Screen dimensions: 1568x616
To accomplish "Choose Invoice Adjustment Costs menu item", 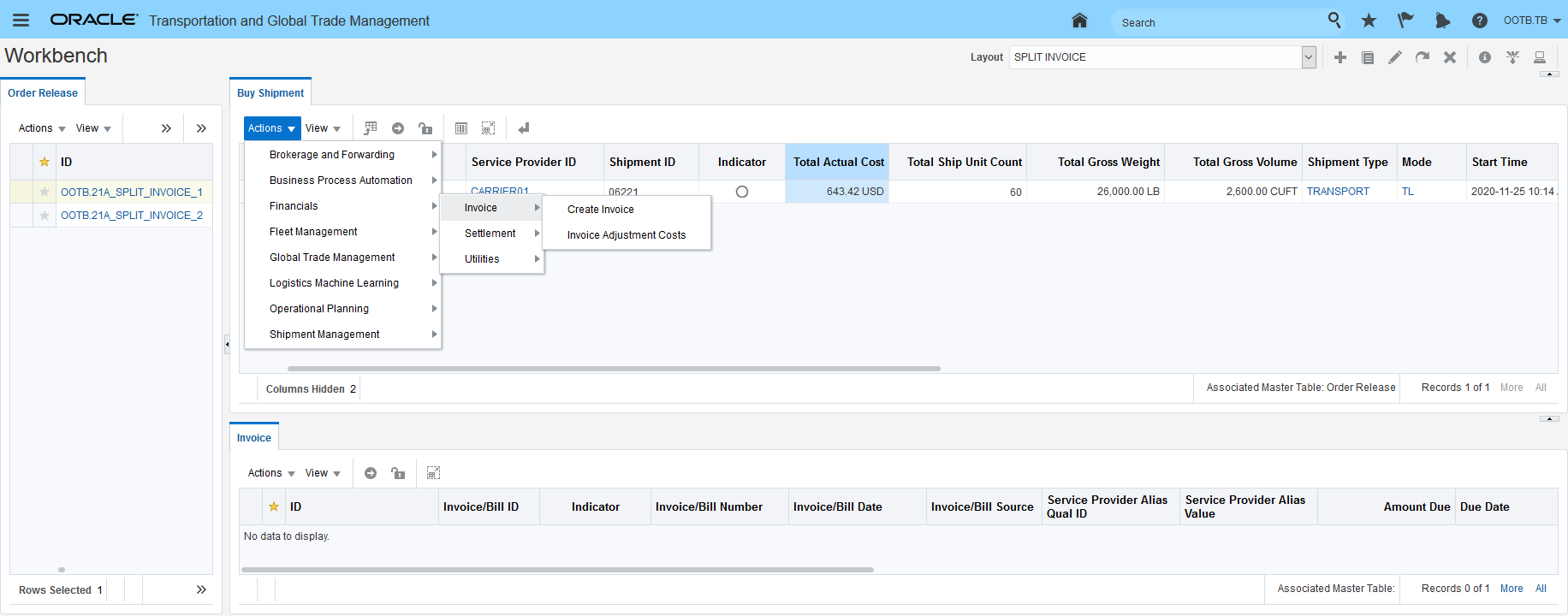I will pyautogui.click(x=627, y=235).
